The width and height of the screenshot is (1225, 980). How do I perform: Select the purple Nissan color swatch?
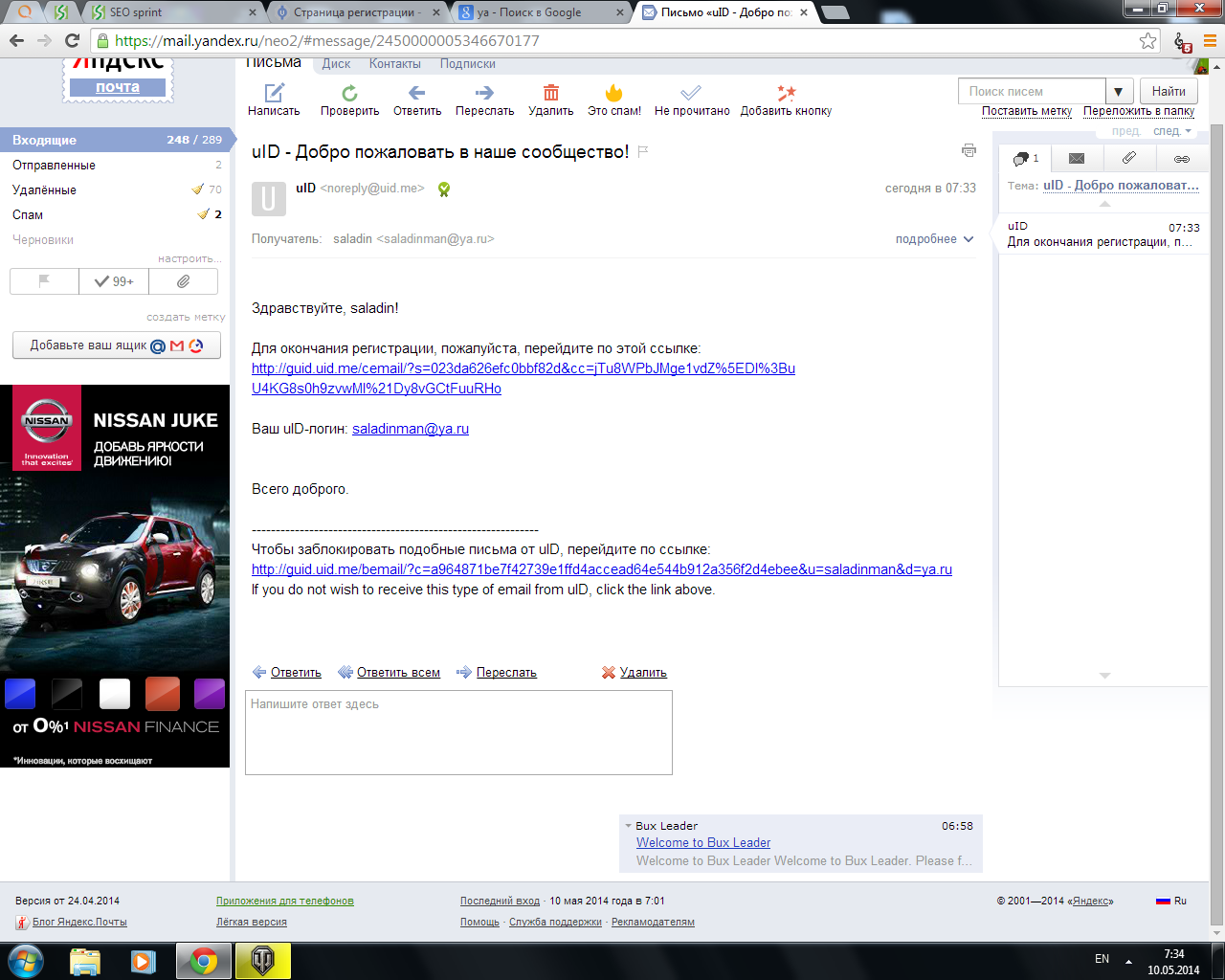coord(210,694)
